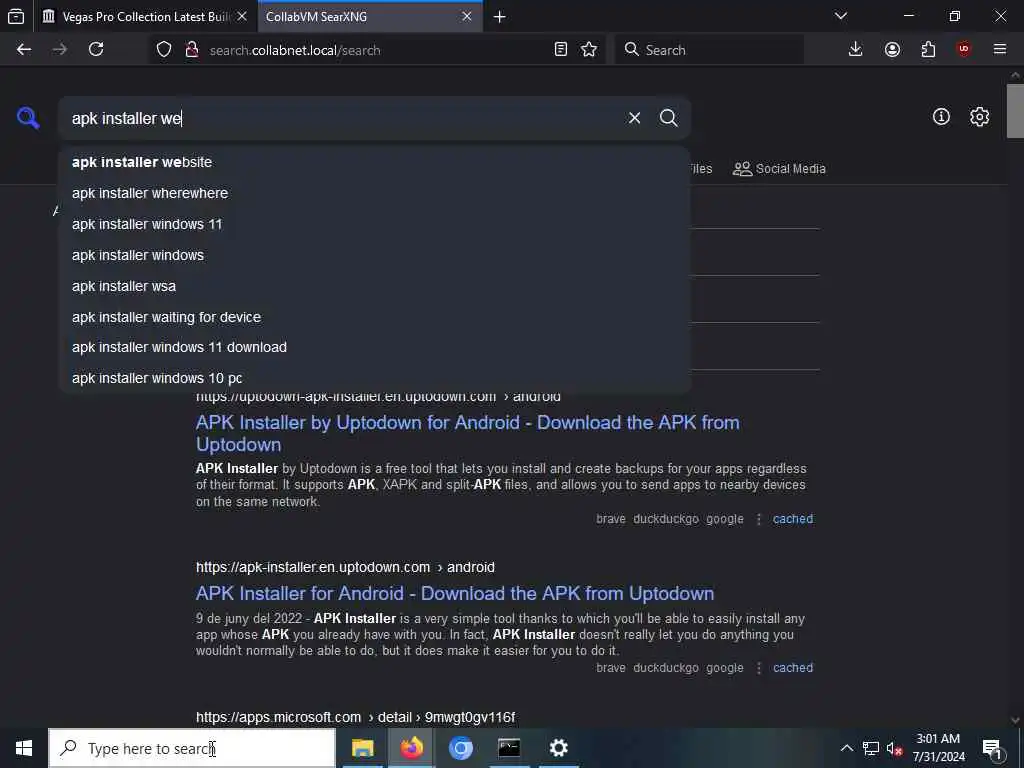Reload the current page
The width and height of the screenshot is (1024, 768).
96,50
